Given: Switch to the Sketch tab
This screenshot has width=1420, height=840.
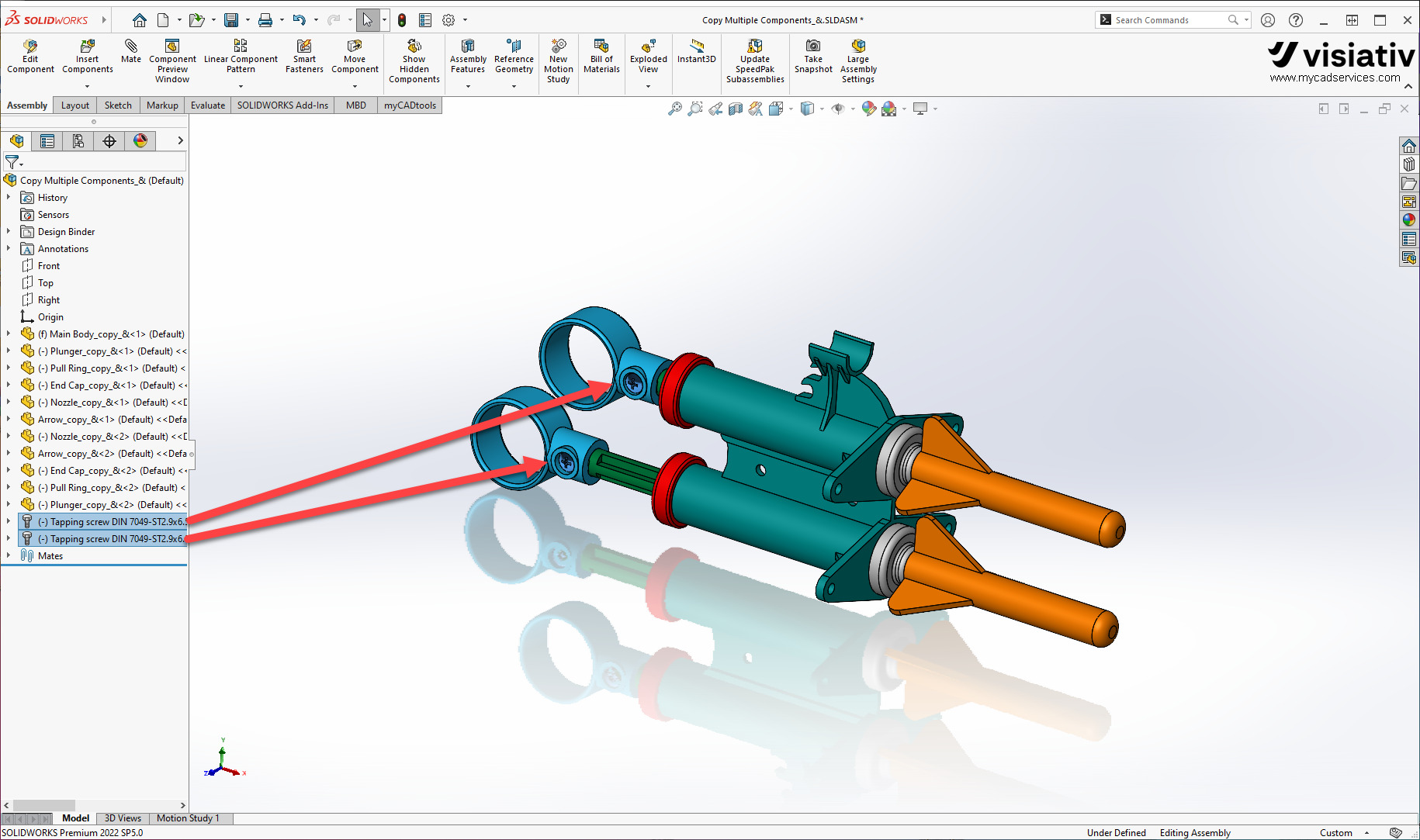Looking at the screenshot, I should point(118,105).
